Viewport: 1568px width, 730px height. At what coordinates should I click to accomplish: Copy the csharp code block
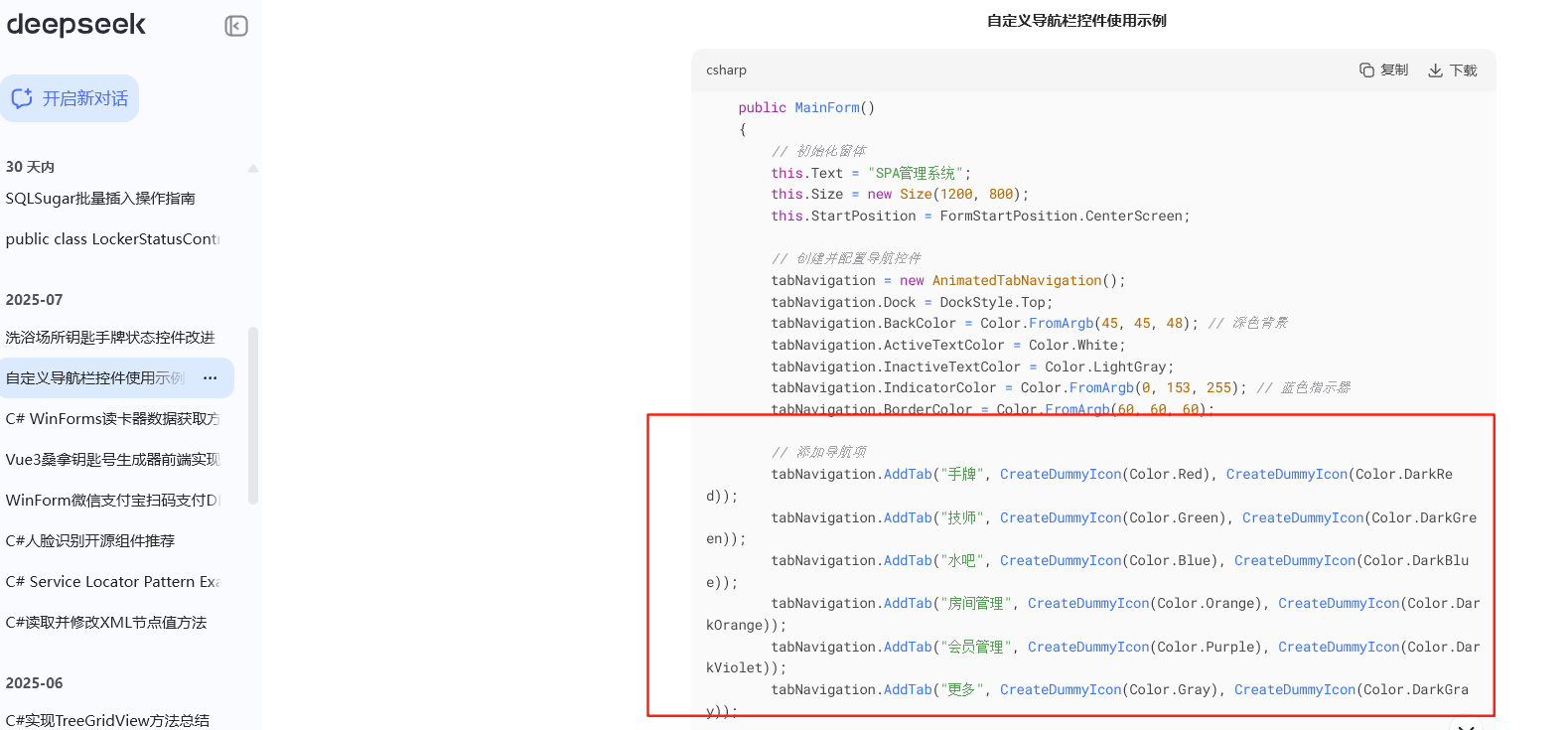(x=1383, y=70)
